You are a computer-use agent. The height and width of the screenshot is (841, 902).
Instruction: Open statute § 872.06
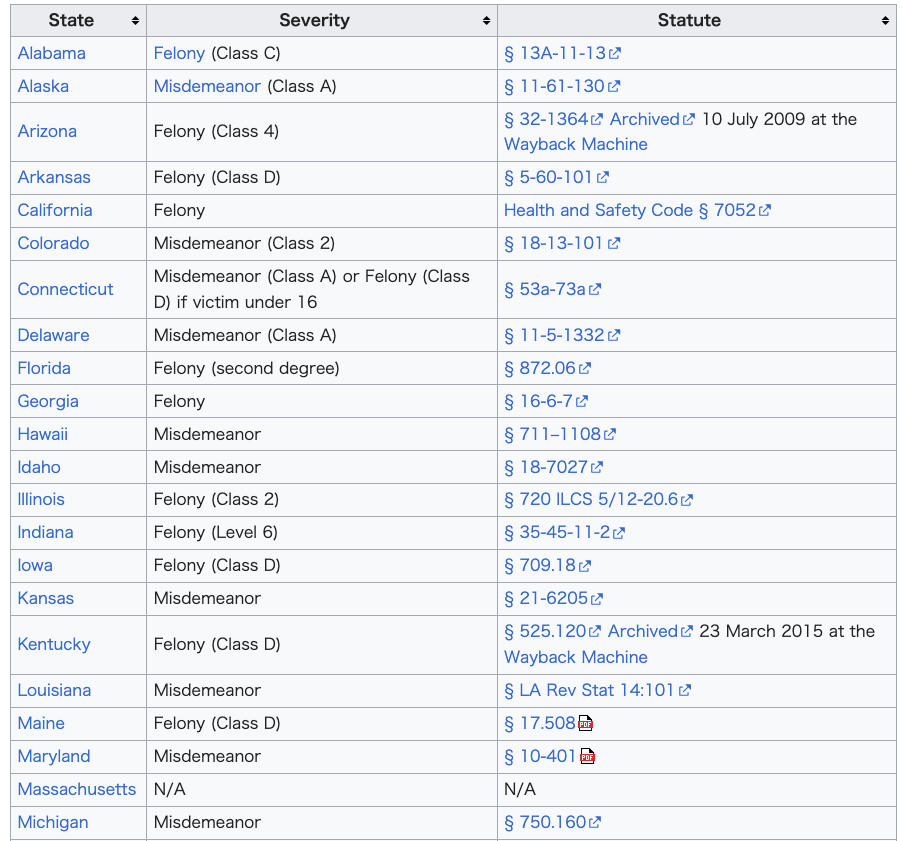point(540,368)
